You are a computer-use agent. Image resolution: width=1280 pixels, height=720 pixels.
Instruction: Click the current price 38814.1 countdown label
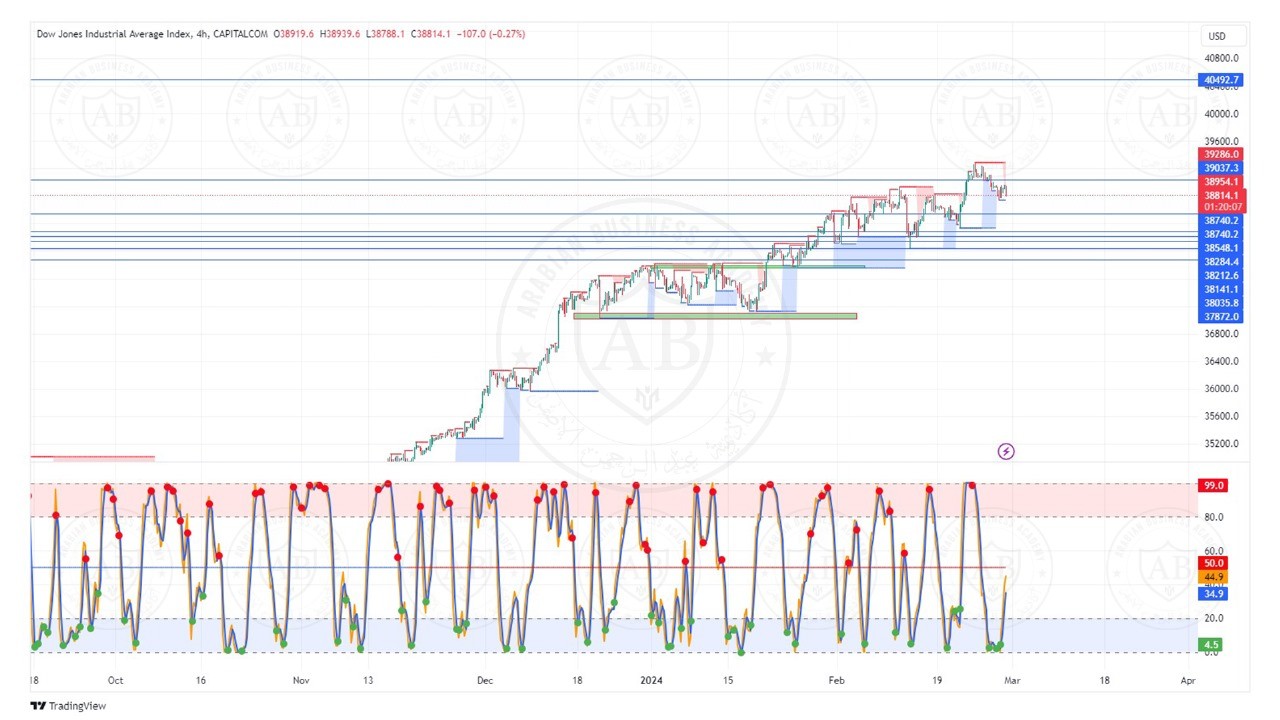[1222, 201]
